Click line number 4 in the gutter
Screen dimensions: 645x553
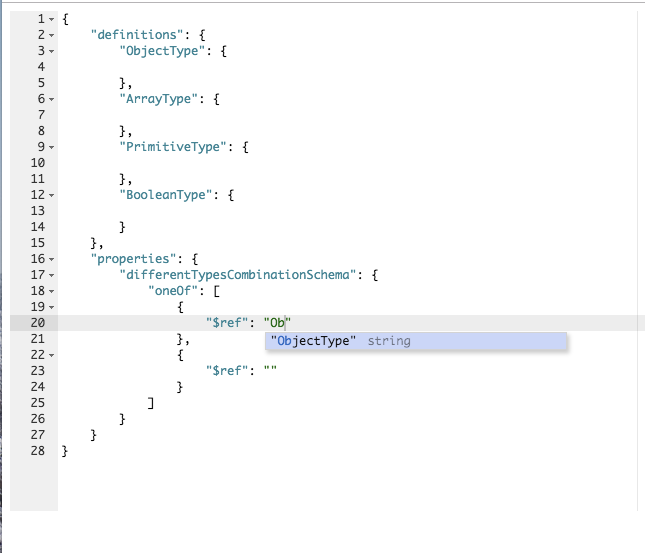tap(41, 67)
